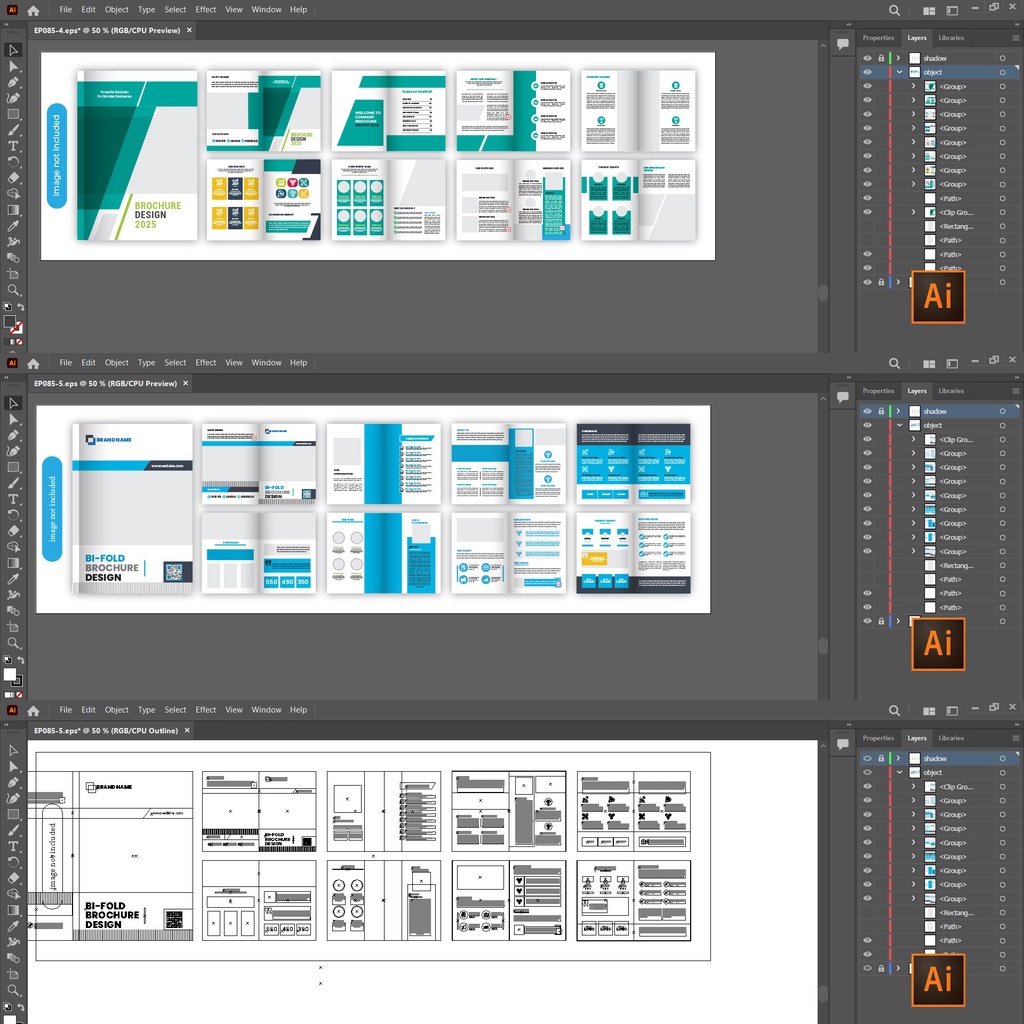Expand the shadow layer in the middle Layers panel
This screenshot has width=1024, height=1024.
(x=899, y=411)
